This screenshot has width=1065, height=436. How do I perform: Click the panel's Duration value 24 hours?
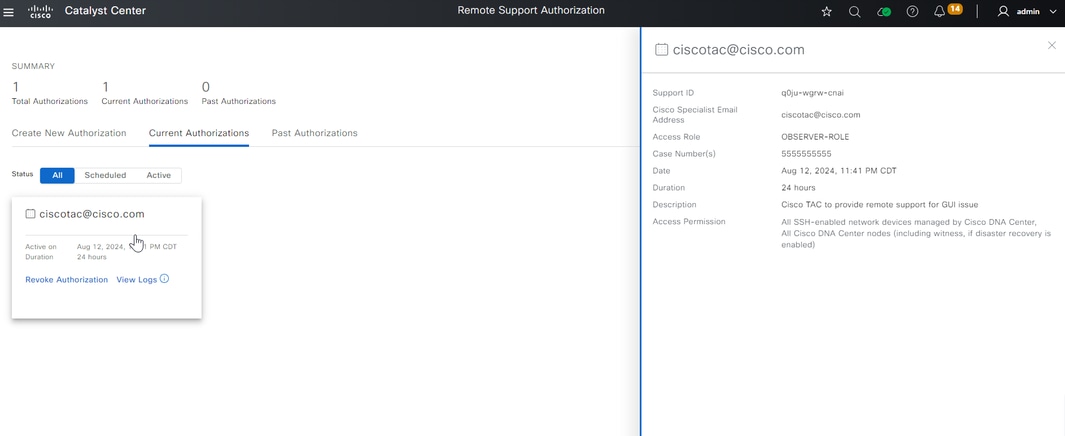click(798, 187)
